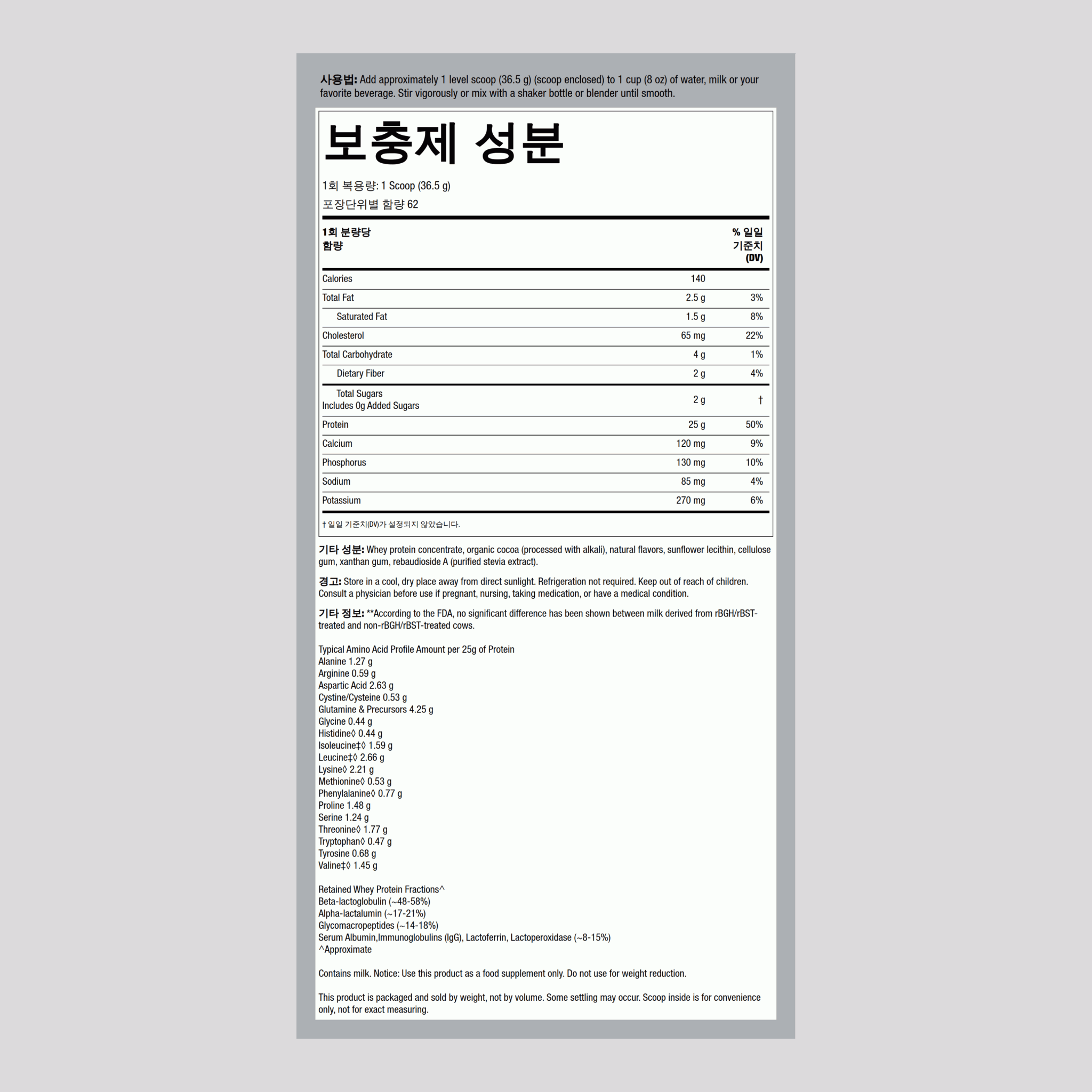
Task: Click 'Glutamine & Precursors 4.25 g' line
Action: click(376, 710)
